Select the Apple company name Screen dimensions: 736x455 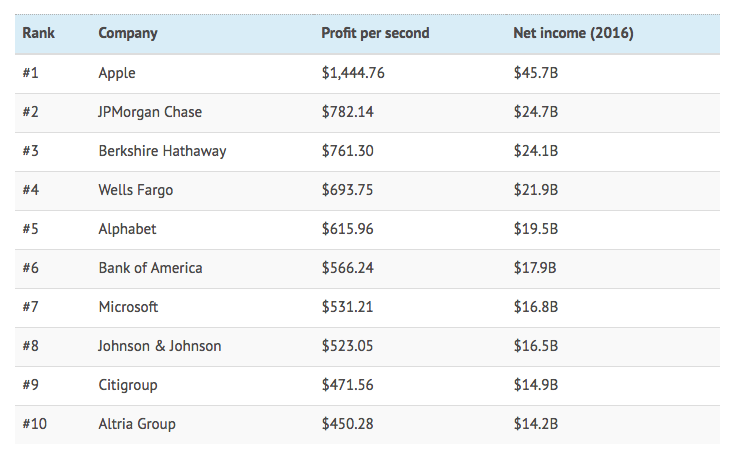tap(117, 73)
